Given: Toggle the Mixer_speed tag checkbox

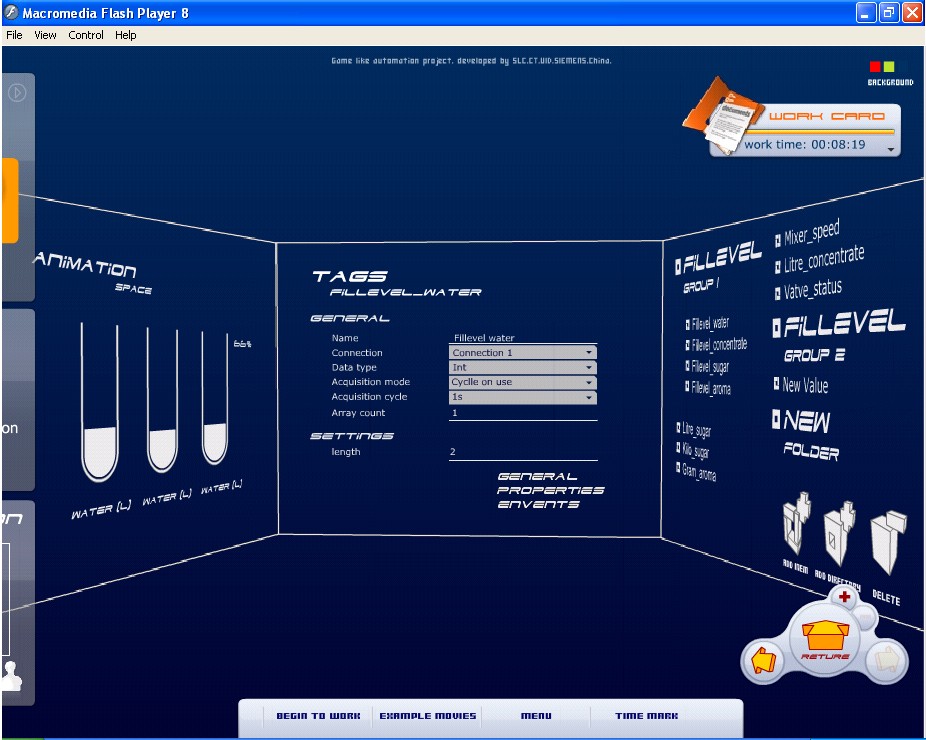Looking at the screenshot, I should click(x=778, y=241).
